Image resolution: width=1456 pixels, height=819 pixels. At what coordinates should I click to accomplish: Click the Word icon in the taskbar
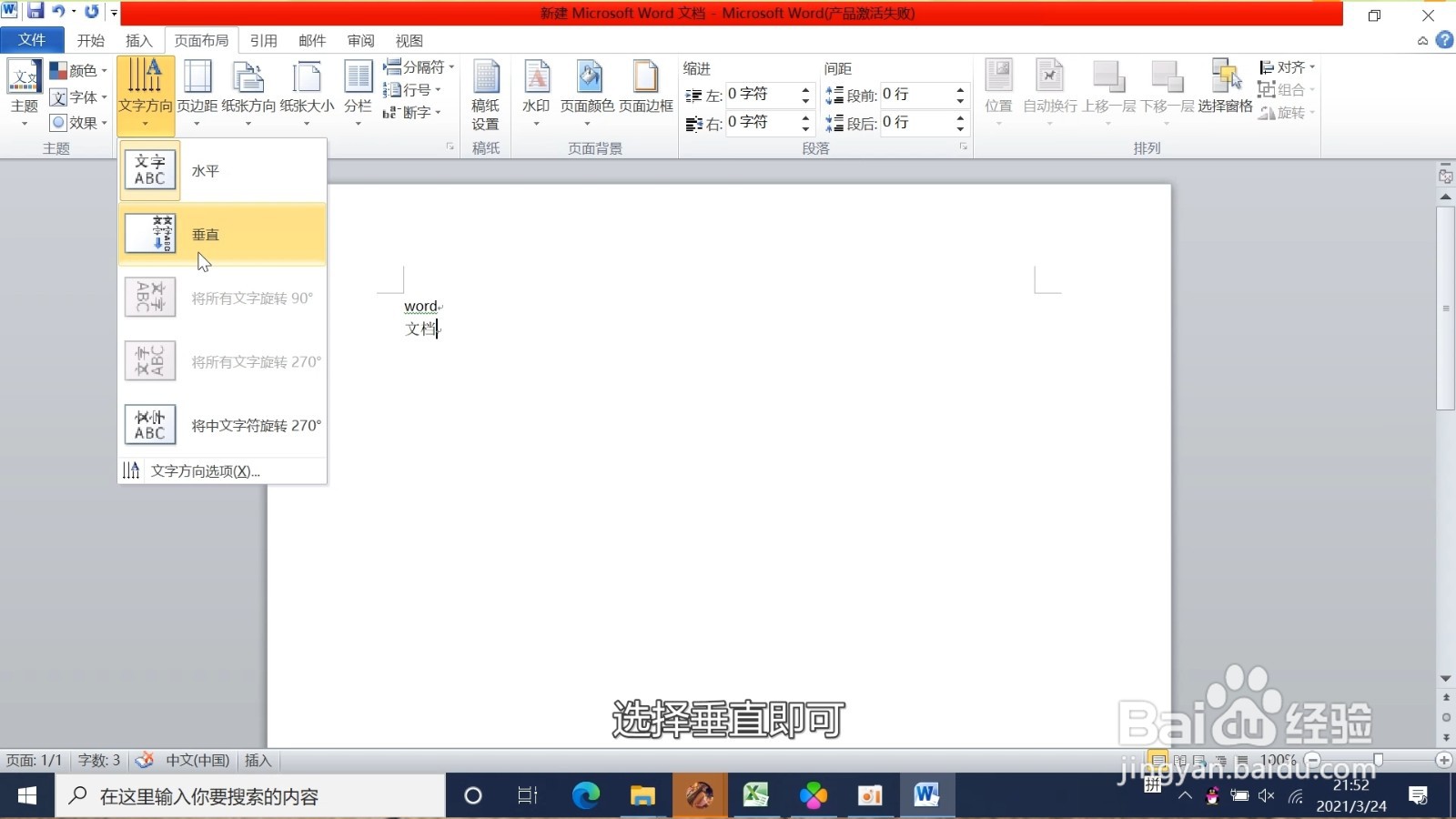pos(926,796)
